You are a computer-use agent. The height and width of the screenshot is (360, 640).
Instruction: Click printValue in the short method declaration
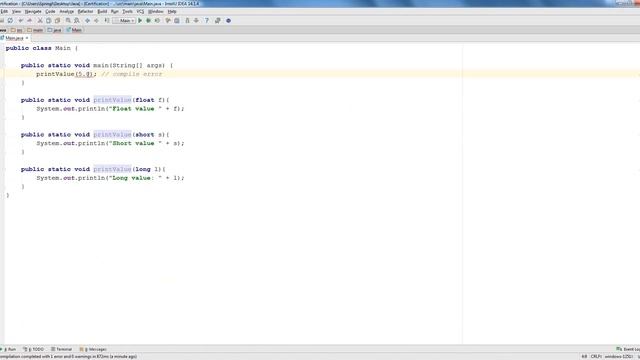click(112, 135)
